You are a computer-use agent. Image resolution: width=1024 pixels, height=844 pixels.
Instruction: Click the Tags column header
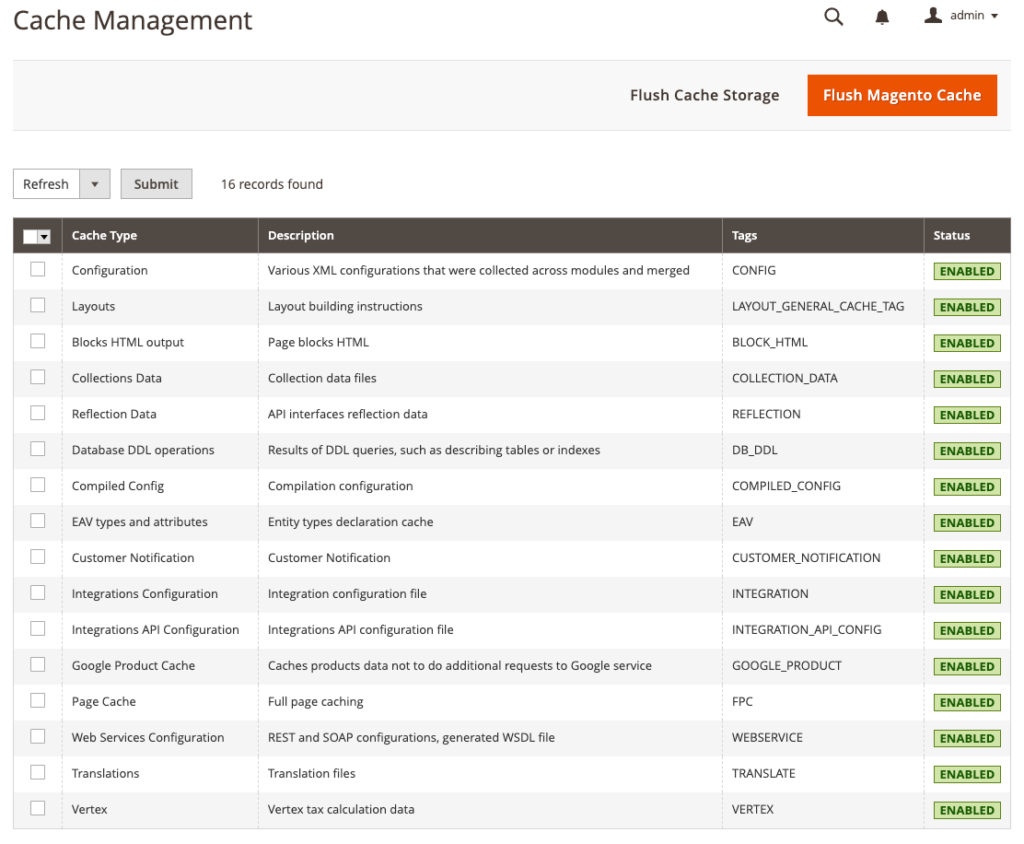coord(743,236)
